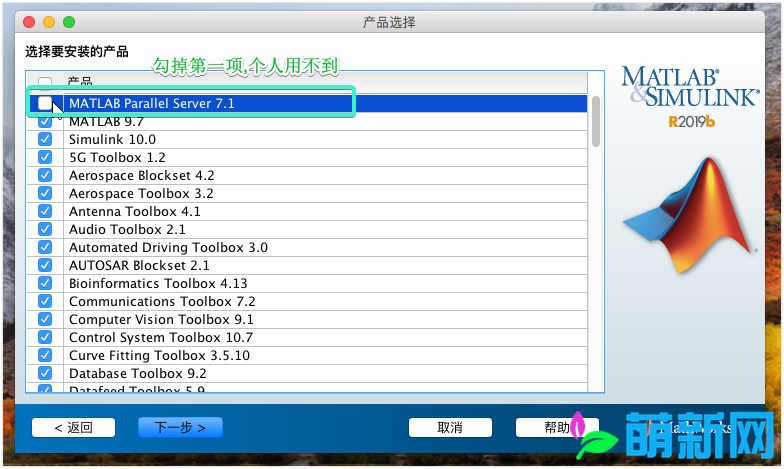The height and width of the screenshot is (469, 784).
Task: Select Bioinformatics Toolbox 4.13 row text
Action: click(x=158, y=284)
